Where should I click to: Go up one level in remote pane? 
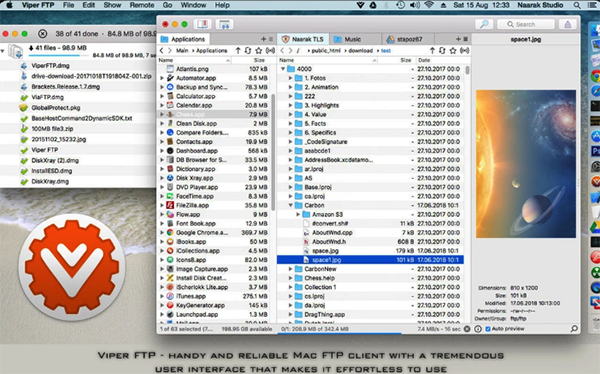coord(432,51)
